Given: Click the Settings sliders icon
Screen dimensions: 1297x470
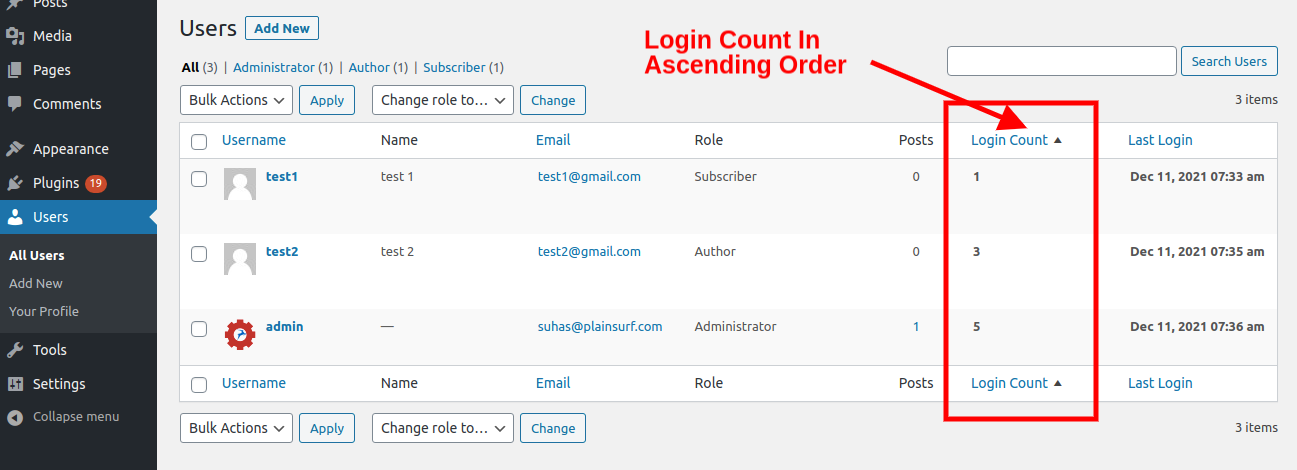Looking at the screenshot, I should (15, 384).
